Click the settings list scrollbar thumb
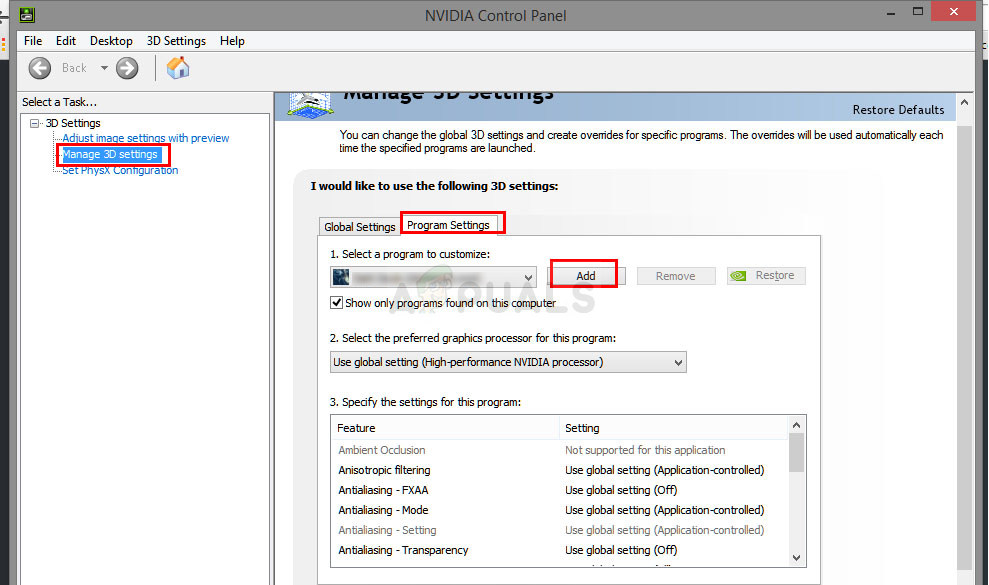The image size is (989, 585). [797, 453]
